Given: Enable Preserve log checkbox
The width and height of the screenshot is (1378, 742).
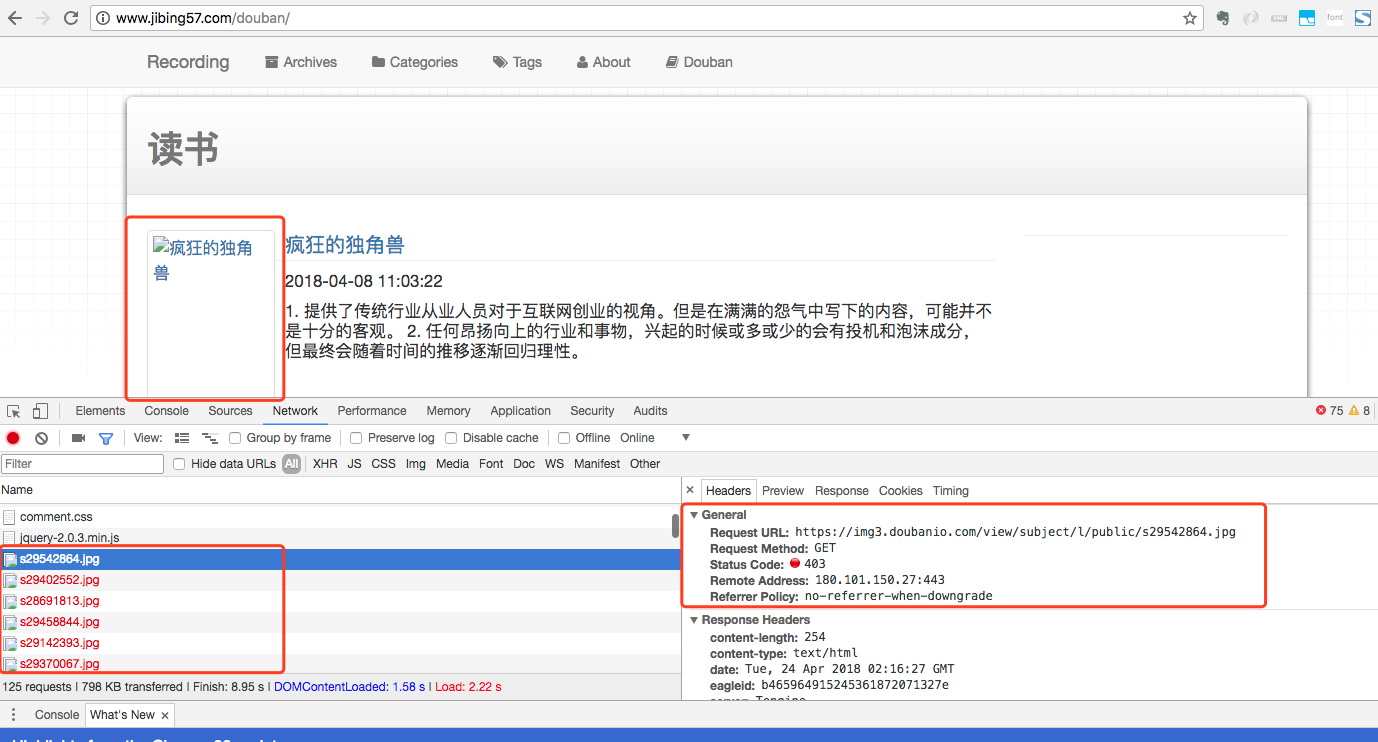Looking at the screenshot, I should [x=356, y=438].
